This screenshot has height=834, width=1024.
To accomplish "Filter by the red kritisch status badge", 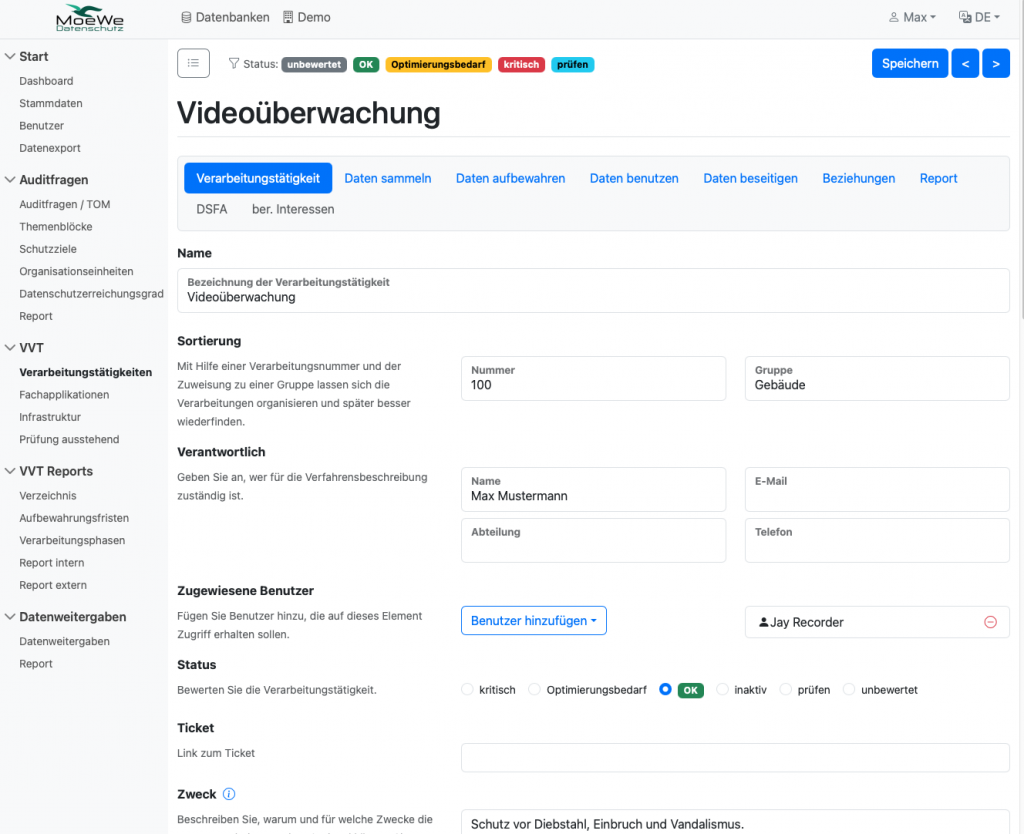I will tap(520, 64).
